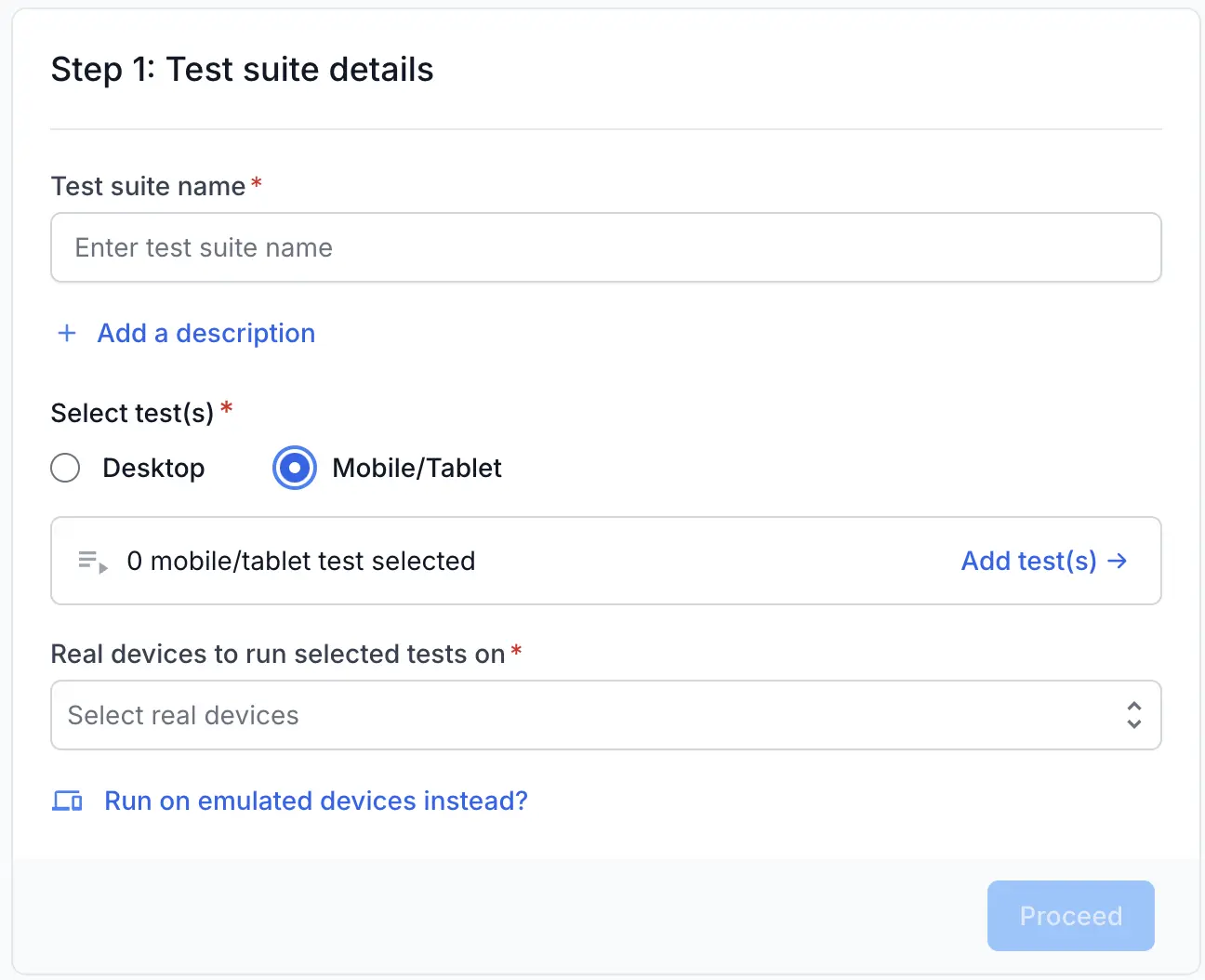The width and height of the screenshot is (1205, 980).
Task: Click the Select test(s) label
Action: point(132,413)
